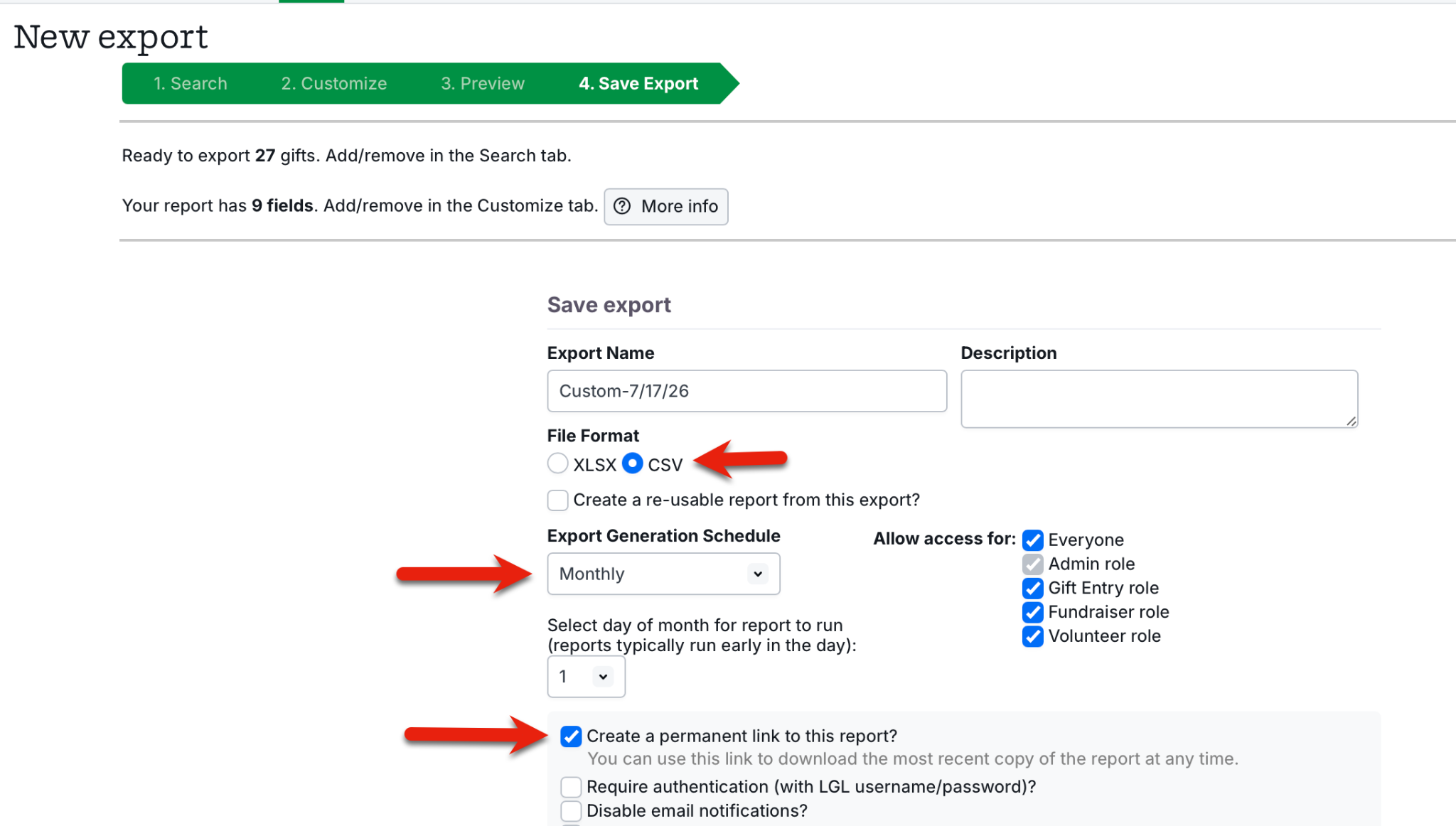Uncheck the Volunteer role checkbox
The image size is (1456, 826).
pyautogui.click(x=1033, y=636)
